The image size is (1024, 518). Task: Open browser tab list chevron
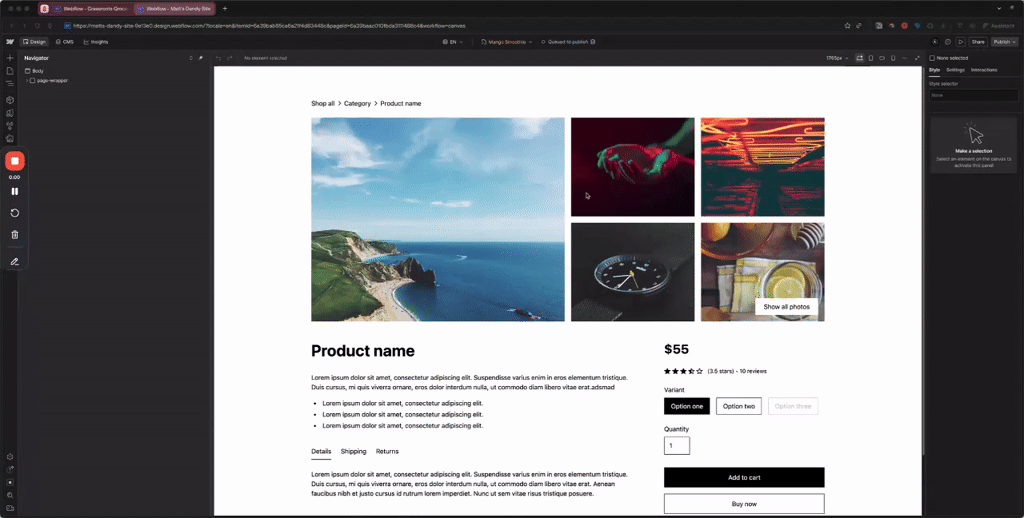[999, 8]
